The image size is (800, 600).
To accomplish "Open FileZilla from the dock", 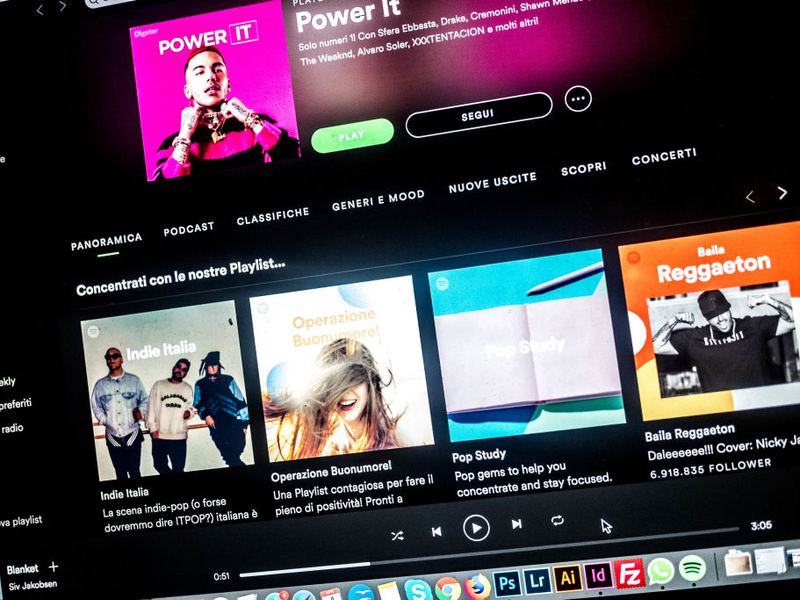I will [629, 573].
